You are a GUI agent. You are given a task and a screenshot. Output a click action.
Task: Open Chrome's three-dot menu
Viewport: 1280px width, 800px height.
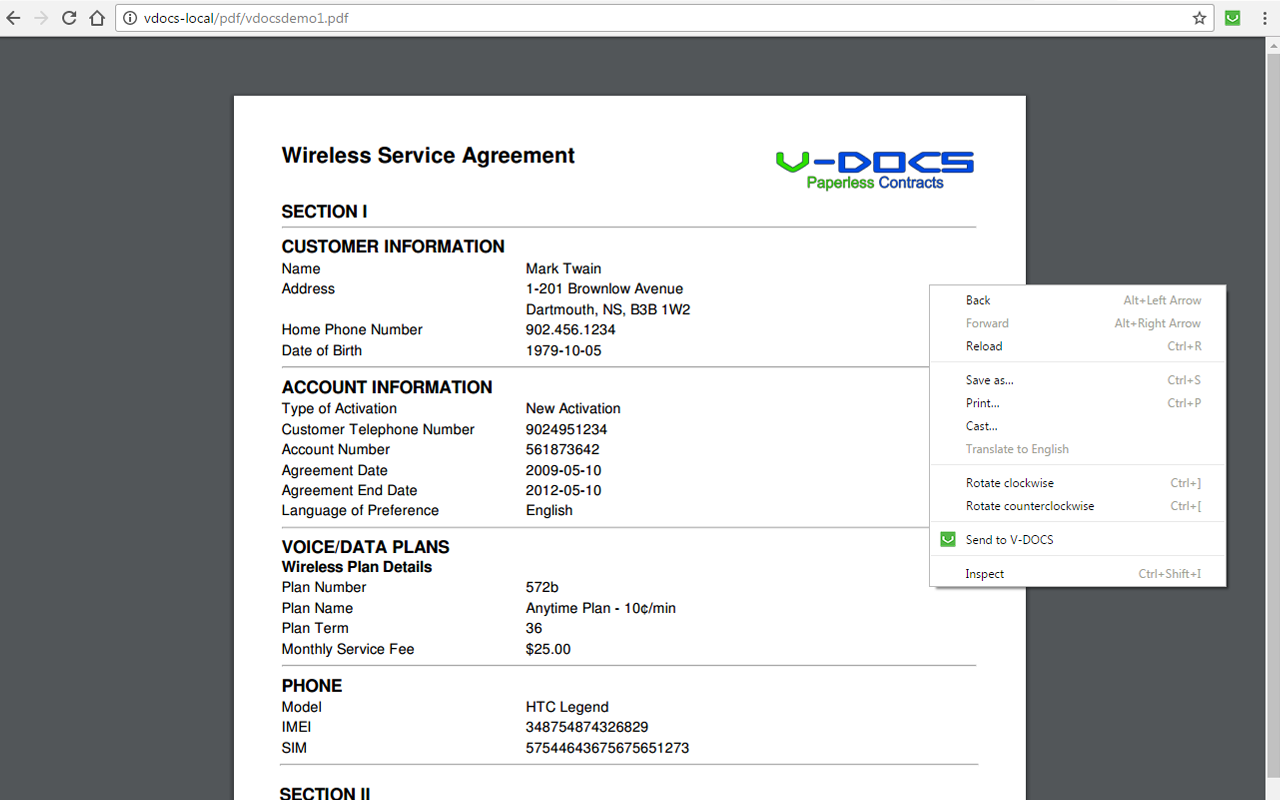[1266, 17]
